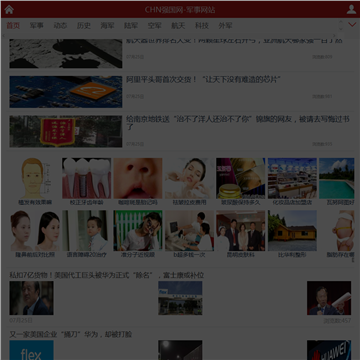
Task: Switch to the 航天 tab
Action: pos(178,26)
